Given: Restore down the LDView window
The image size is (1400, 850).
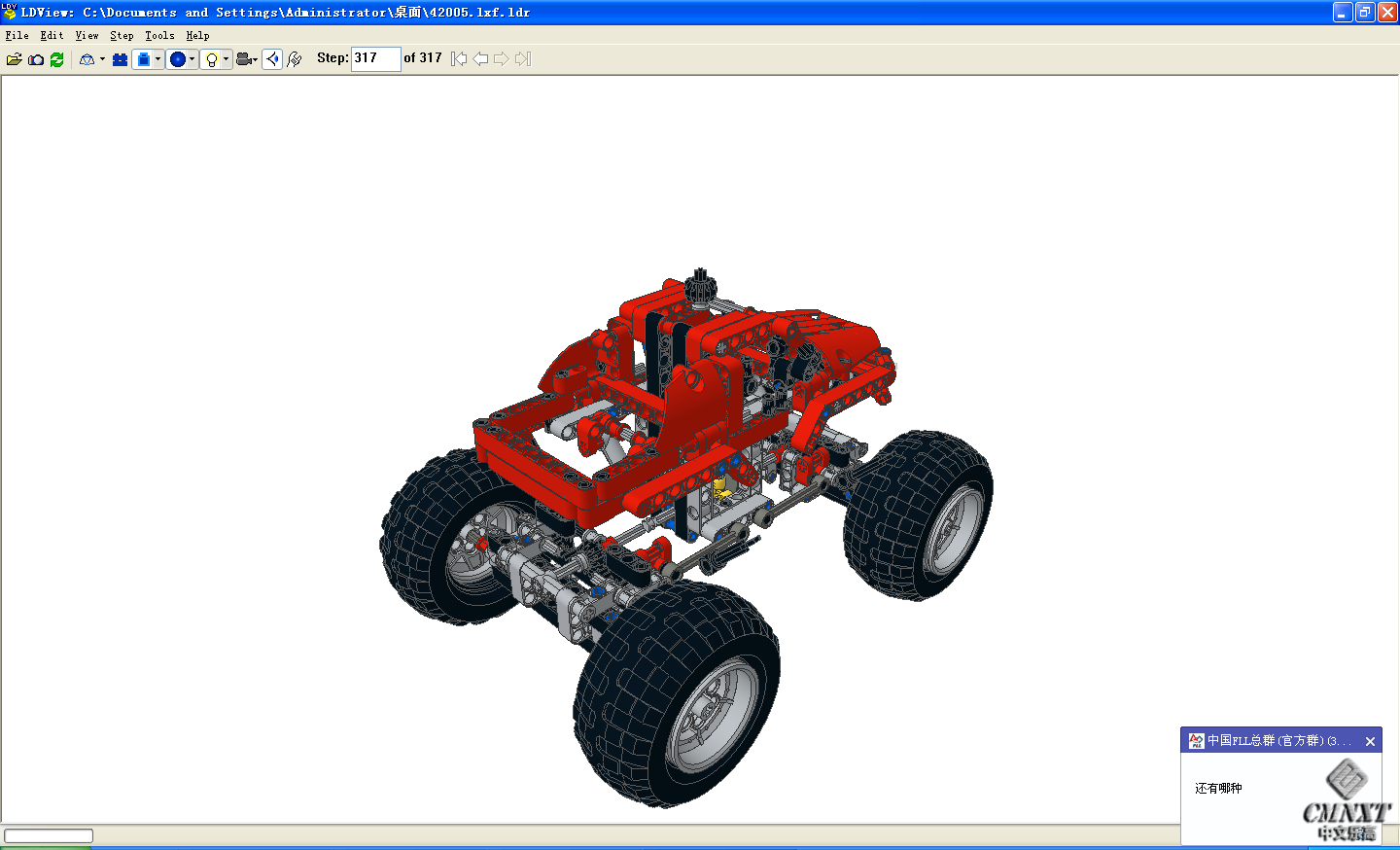Looking at the screenshot, I should 1365,12.
